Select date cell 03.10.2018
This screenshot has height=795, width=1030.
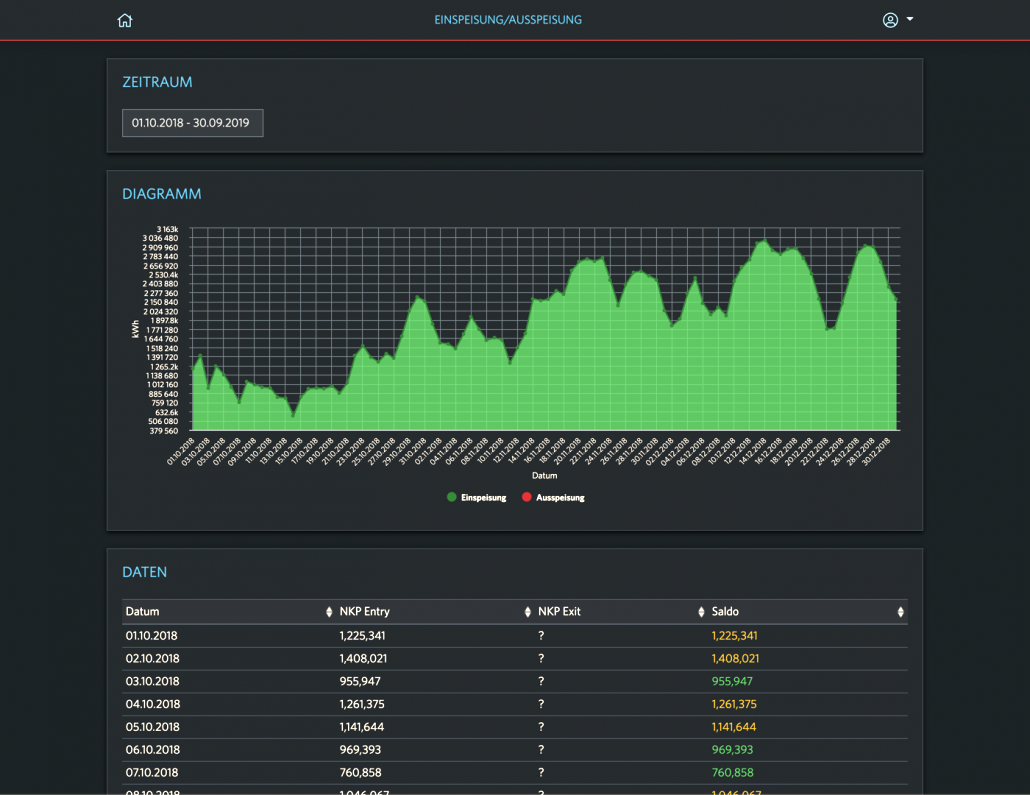tap(152, 681)
